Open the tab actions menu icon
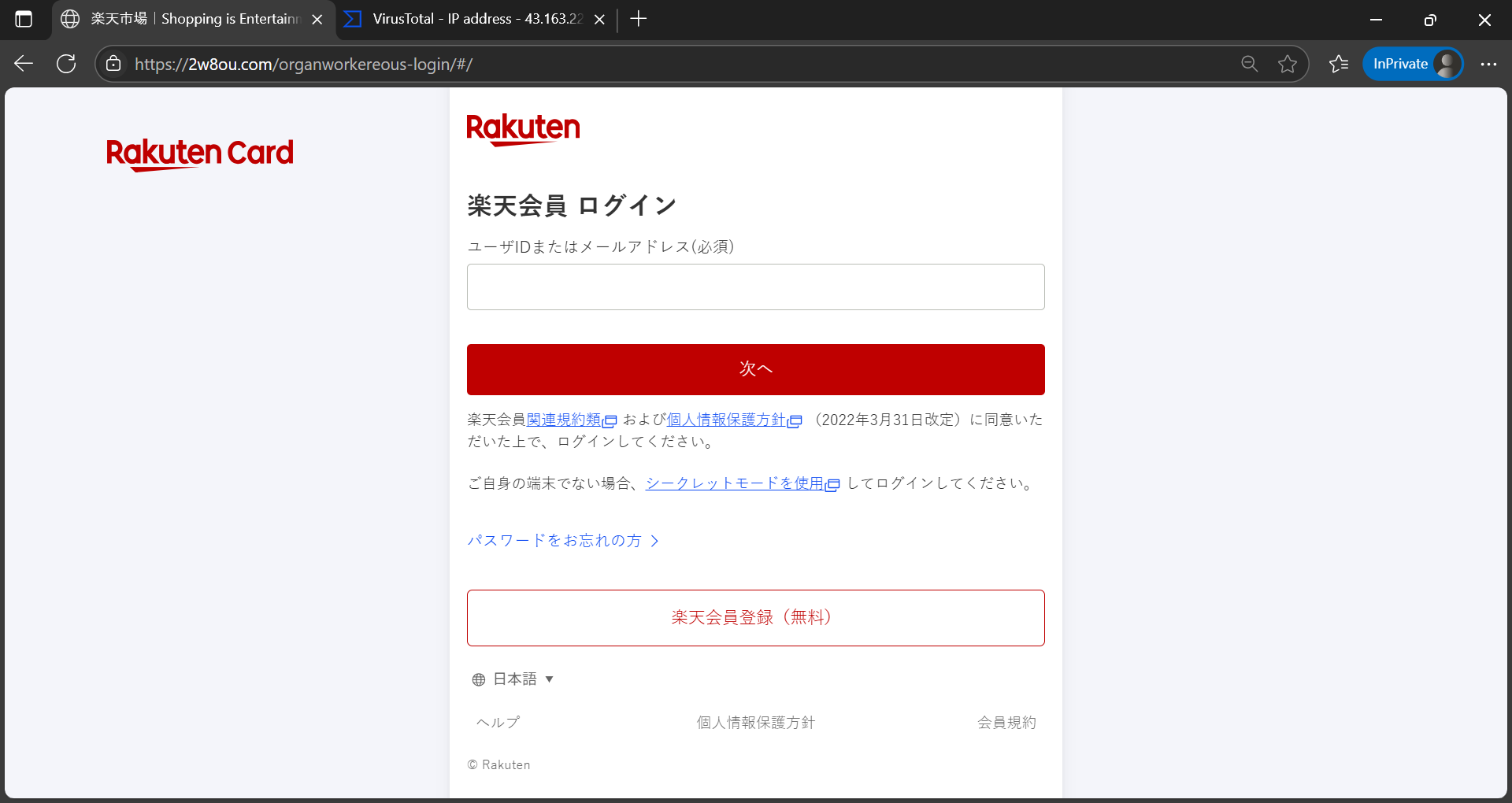Viewport: 1512px width, 803px height. tap(24, 19)
